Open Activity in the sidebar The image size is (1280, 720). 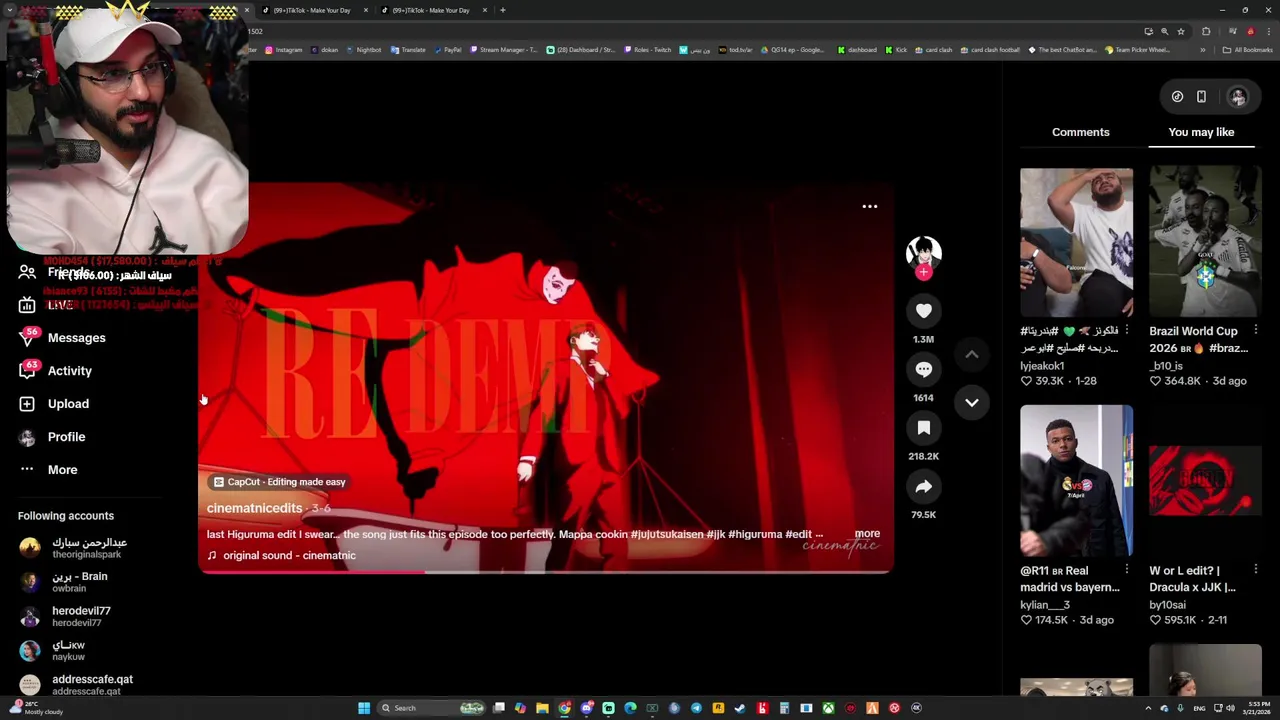[x=69, y=371]
